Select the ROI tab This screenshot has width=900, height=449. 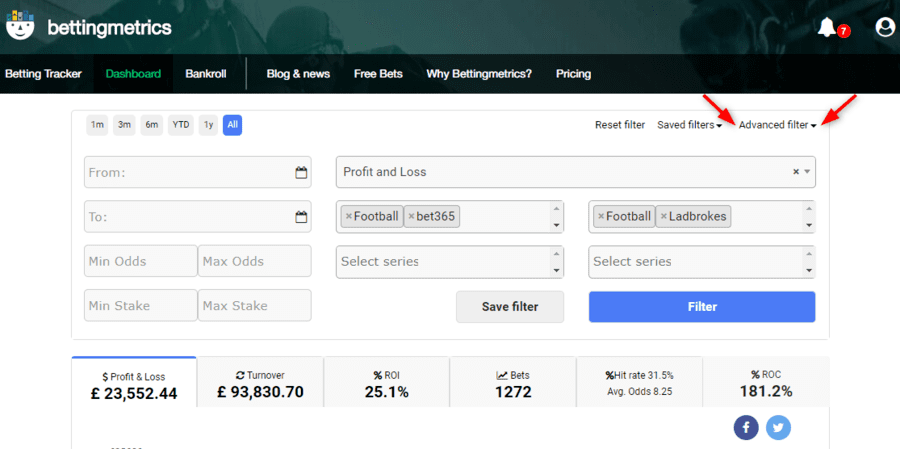pos(386,382)
